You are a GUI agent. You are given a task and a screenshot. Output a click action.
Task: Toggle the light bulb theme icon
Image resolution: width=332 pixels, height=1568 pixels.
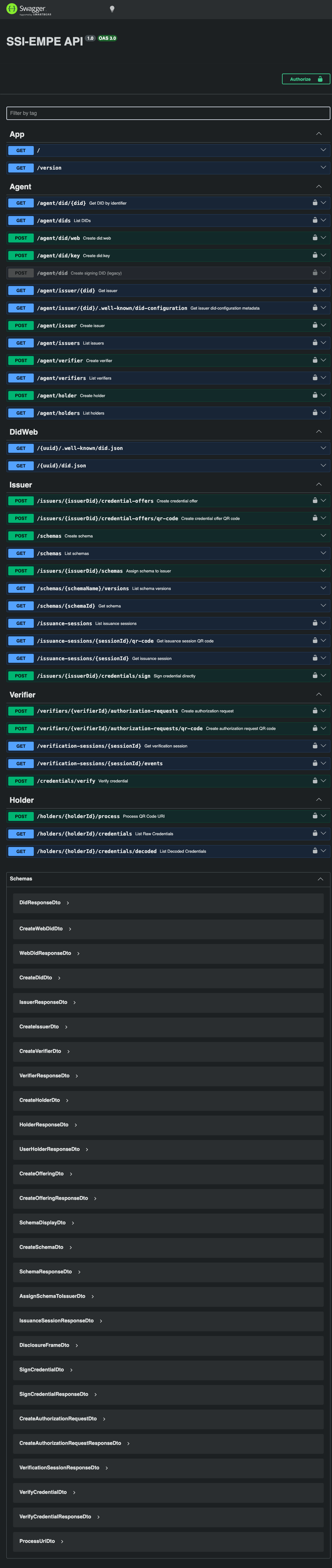click(112, 9)
